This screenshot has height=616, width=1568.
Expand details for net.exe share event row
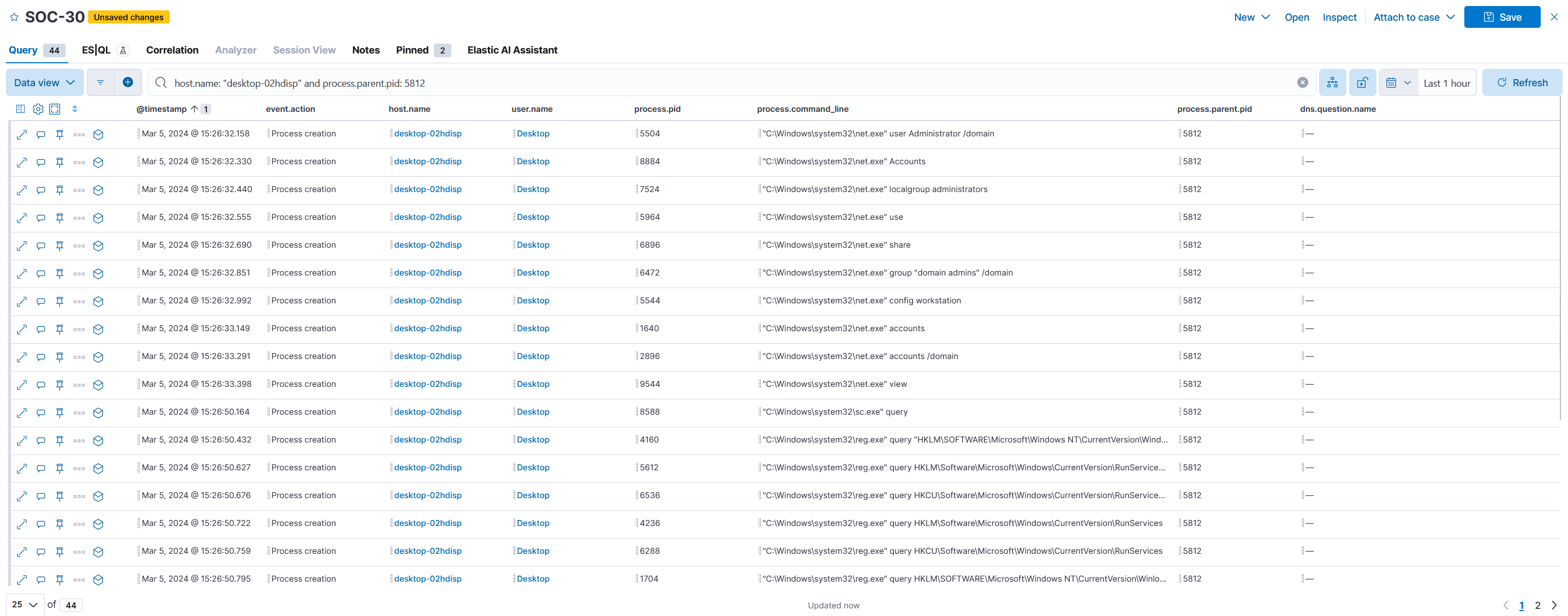click(22, 246)
